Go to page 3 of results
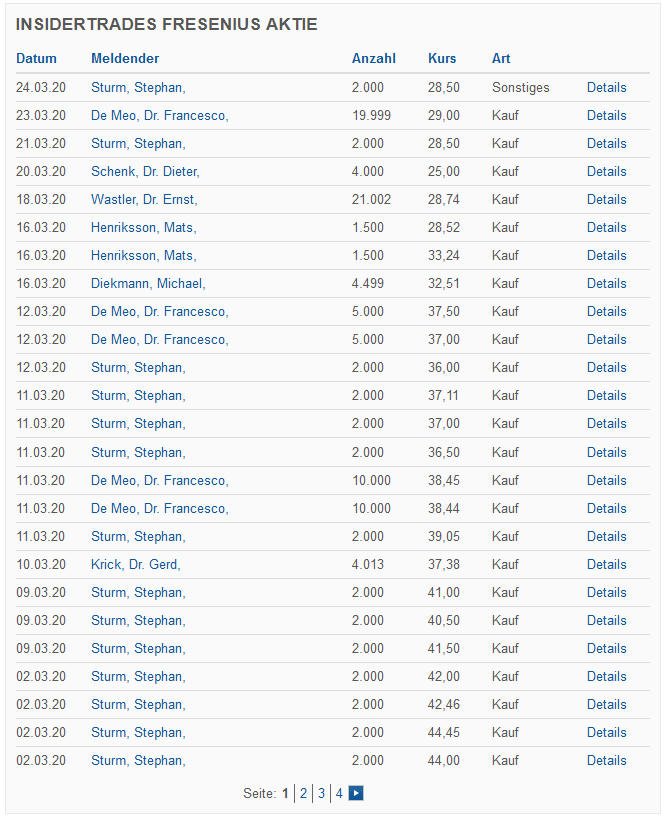Screen dimensions: 667x820 321,793
